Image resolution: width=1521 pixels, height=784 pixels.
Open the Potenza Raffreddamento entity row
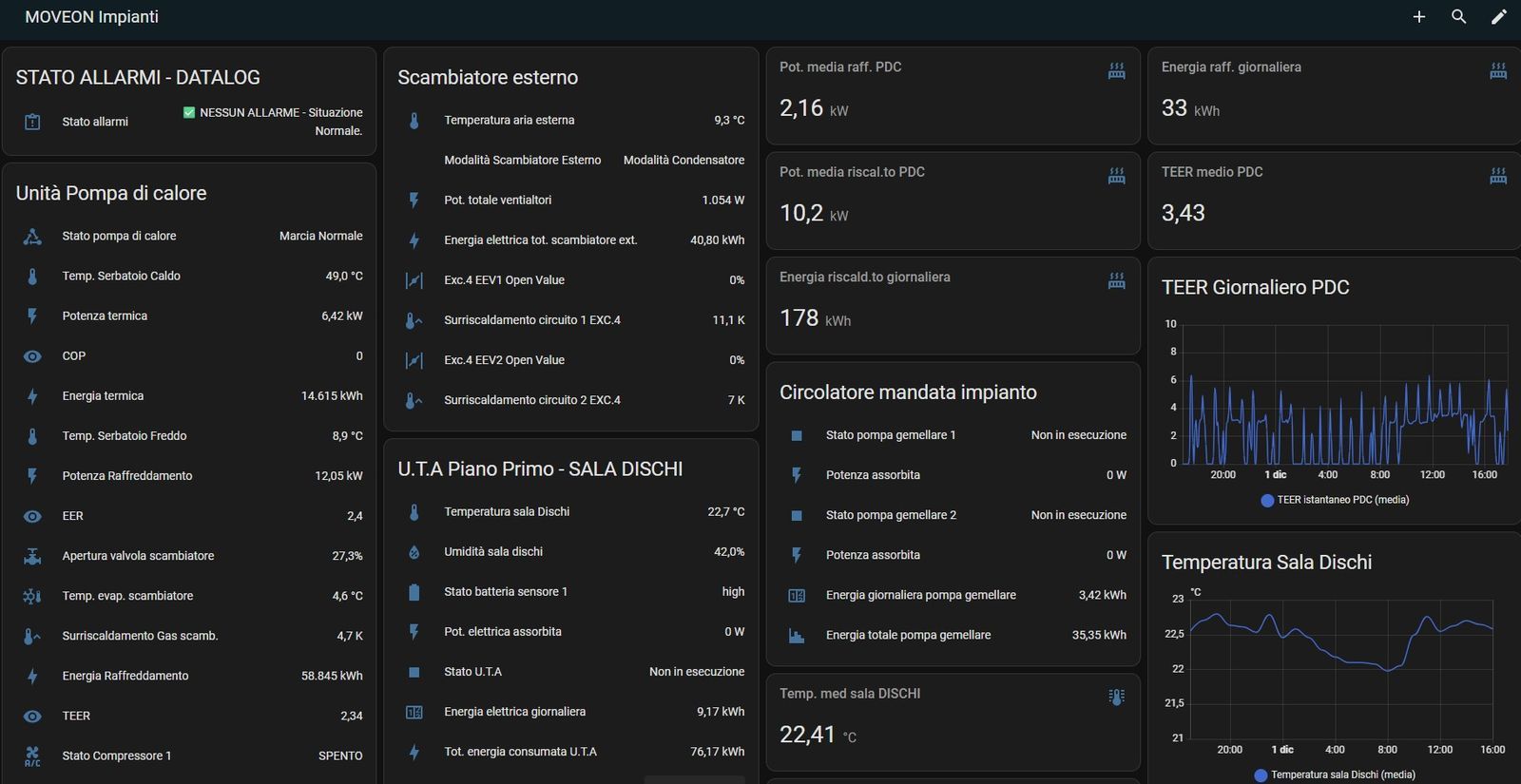189,476
